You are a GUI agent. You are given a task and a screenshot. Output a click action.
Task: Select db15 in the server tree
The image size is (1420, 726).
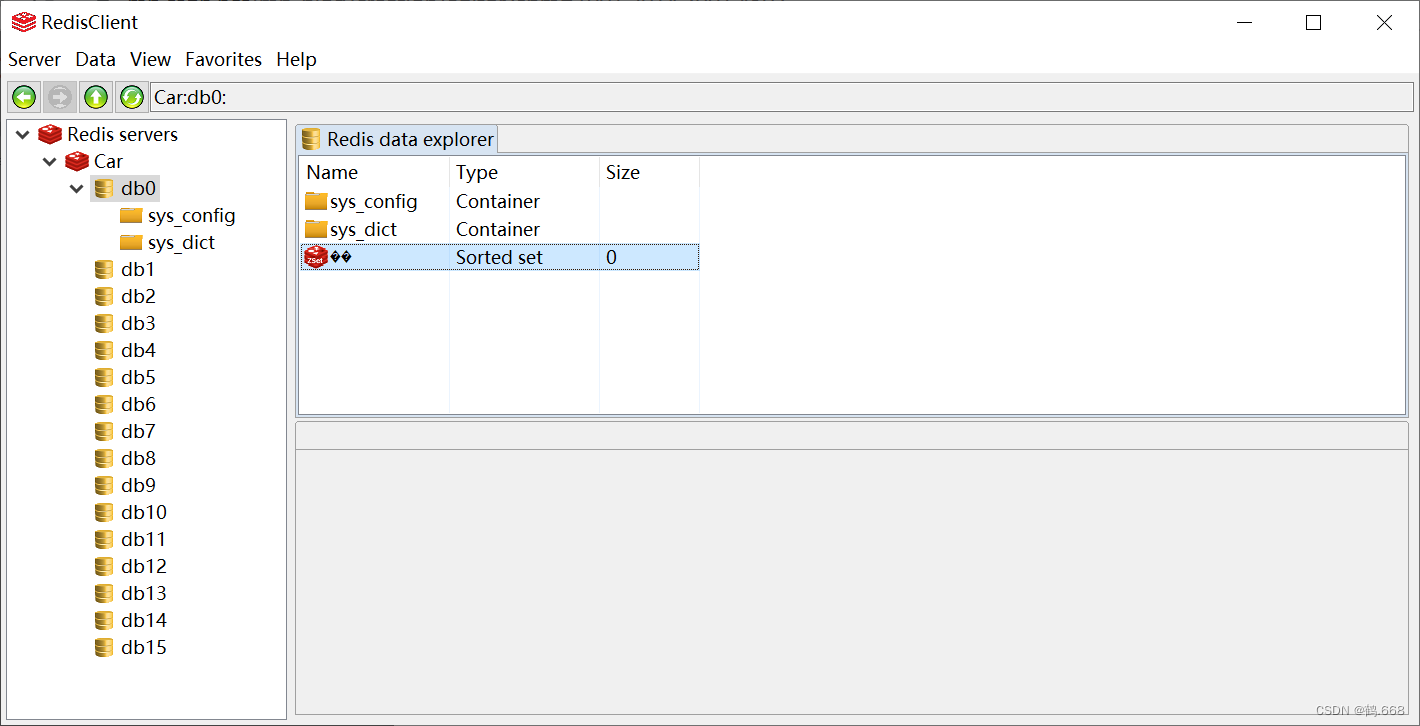click(x=144, y=647)
